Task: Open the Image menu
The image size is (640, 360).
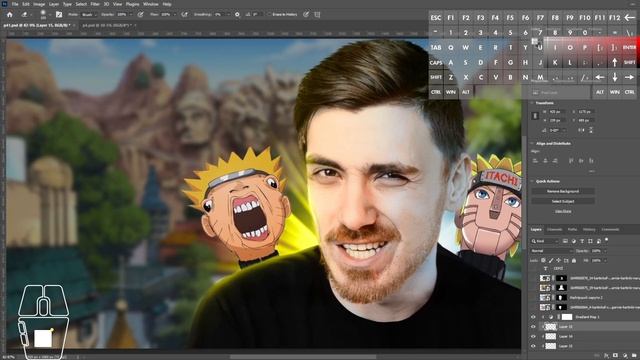Action: [x=39, y=4]
